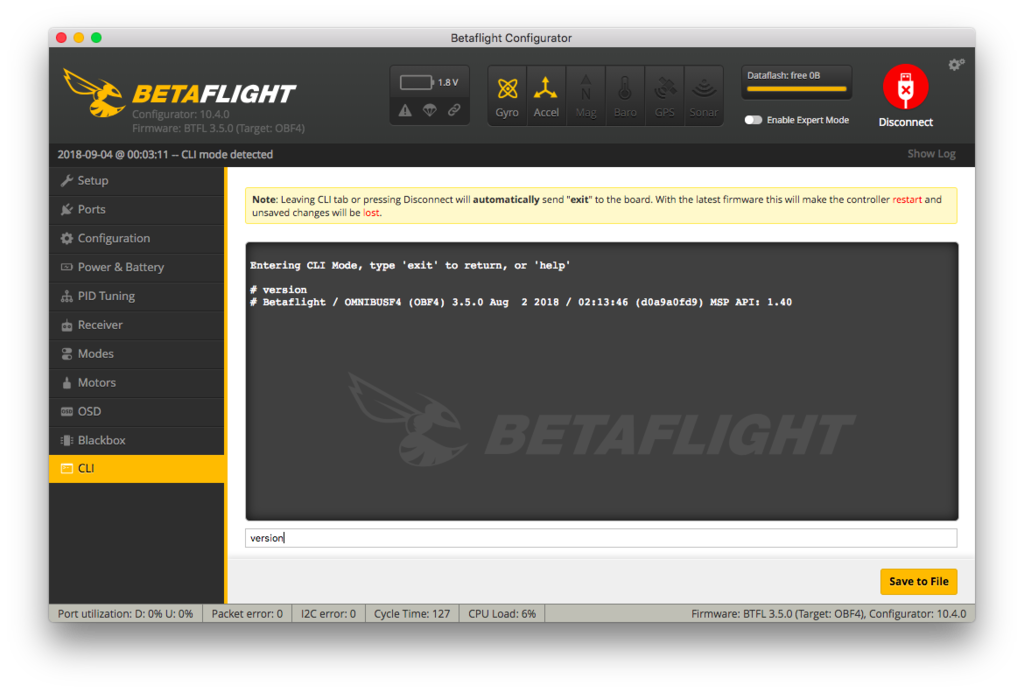Open the Modes tab

136,353
